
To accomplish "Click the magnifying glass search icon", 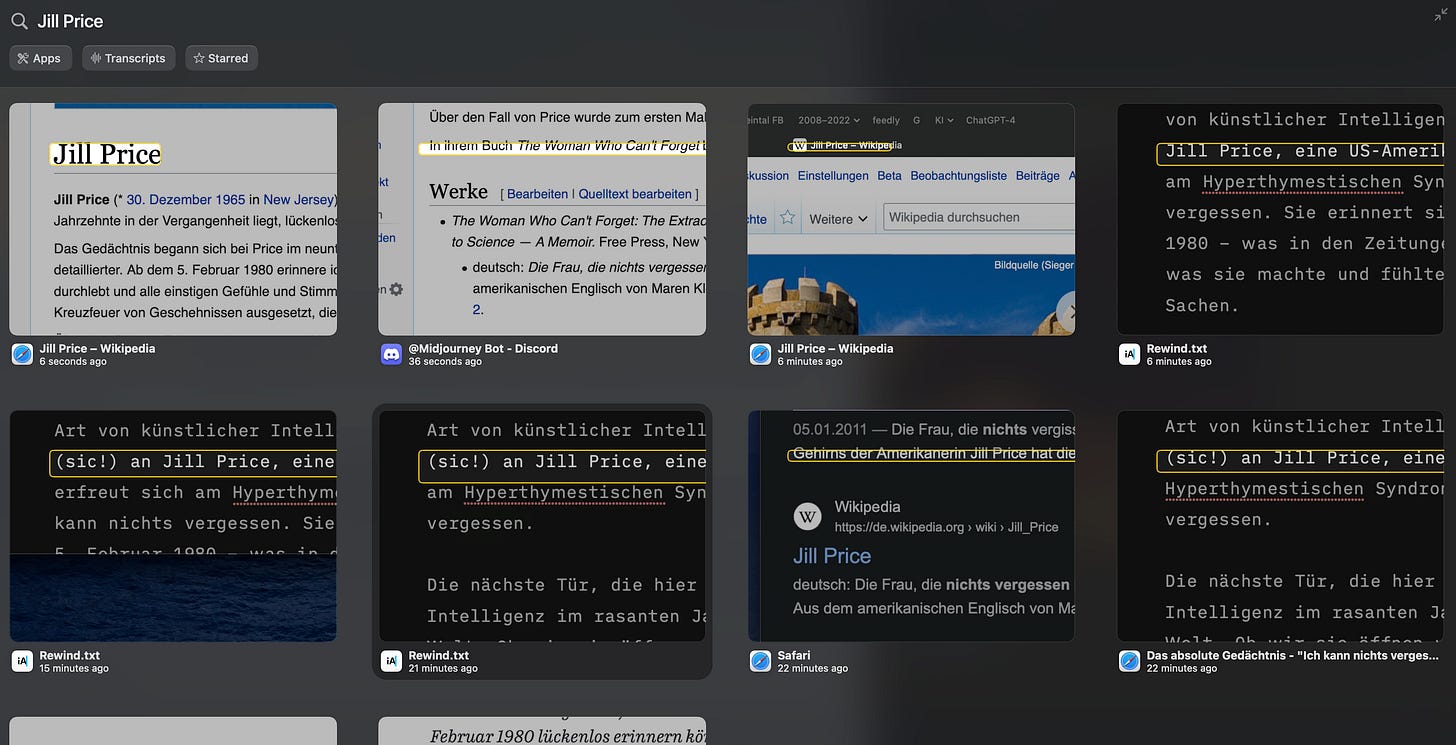I will click(x=19, y=21).
